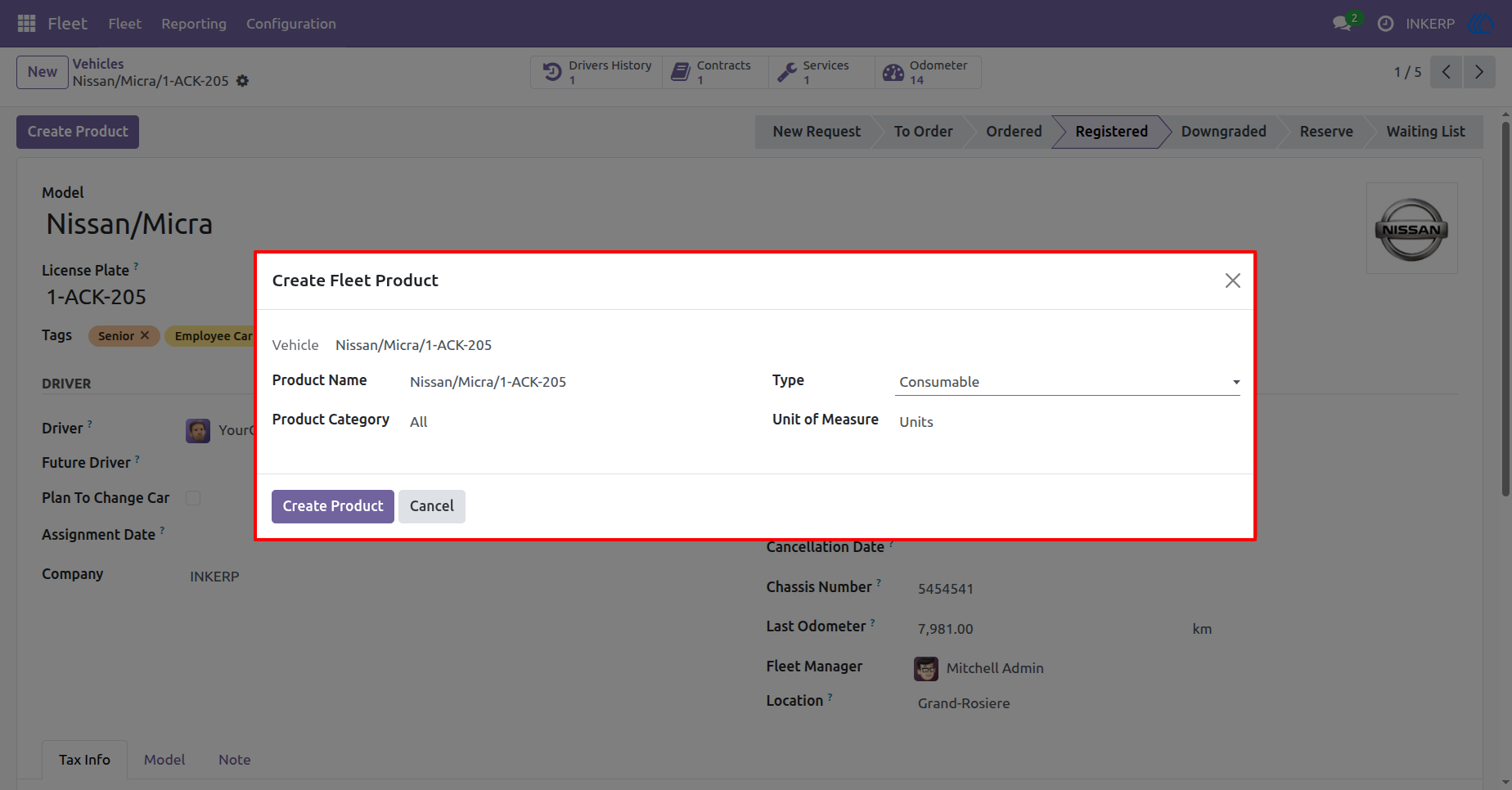Select the Registered status stage
This screenshot has height=790, width=1512.
(x=1111, y=132)
